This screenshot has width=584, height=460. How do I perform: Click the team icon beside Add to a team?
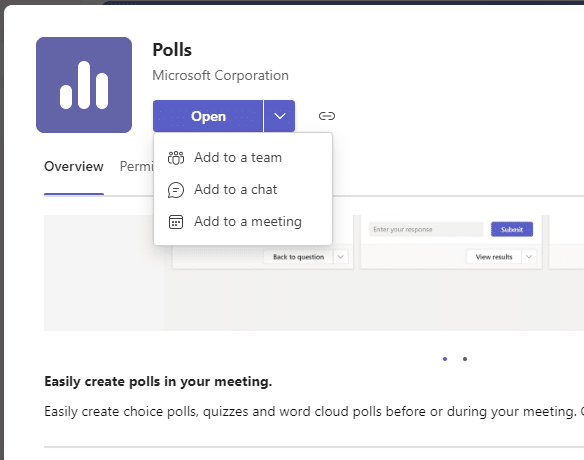tap(176, 158)
